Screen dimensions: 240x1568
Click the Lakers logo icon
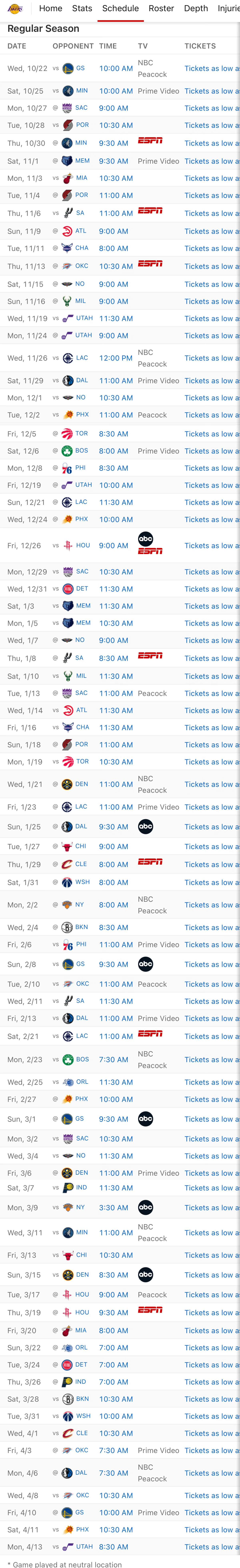pyautogui.click(x=15, y=9)
